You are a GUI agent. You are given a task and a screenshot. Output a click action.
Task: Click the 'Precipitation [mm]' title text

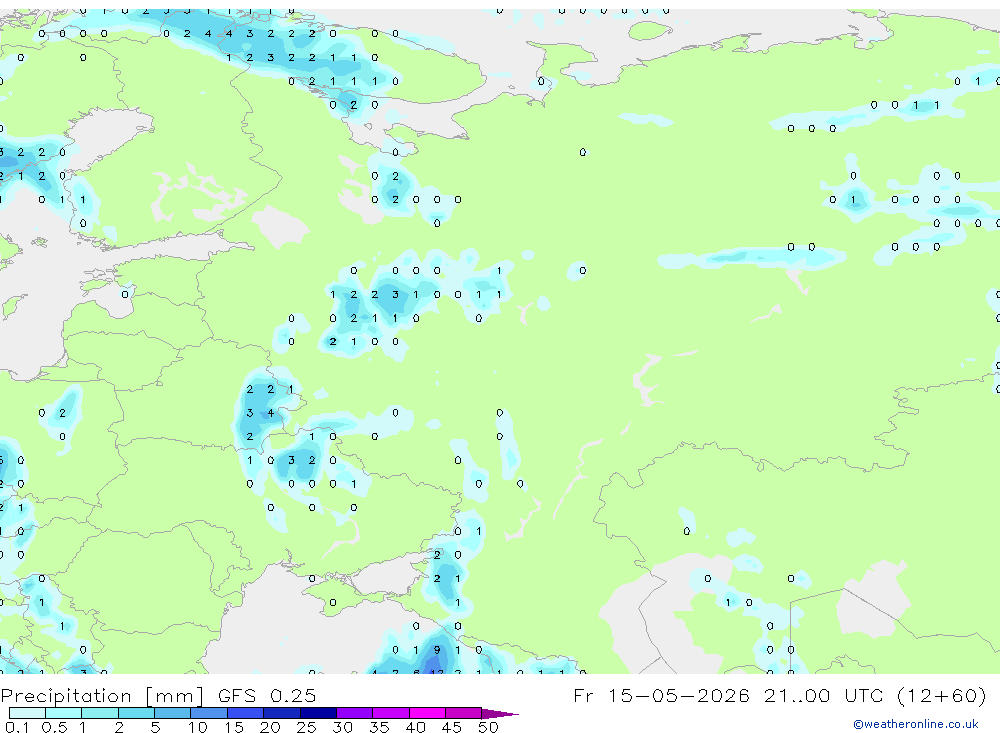coord(102,696)
